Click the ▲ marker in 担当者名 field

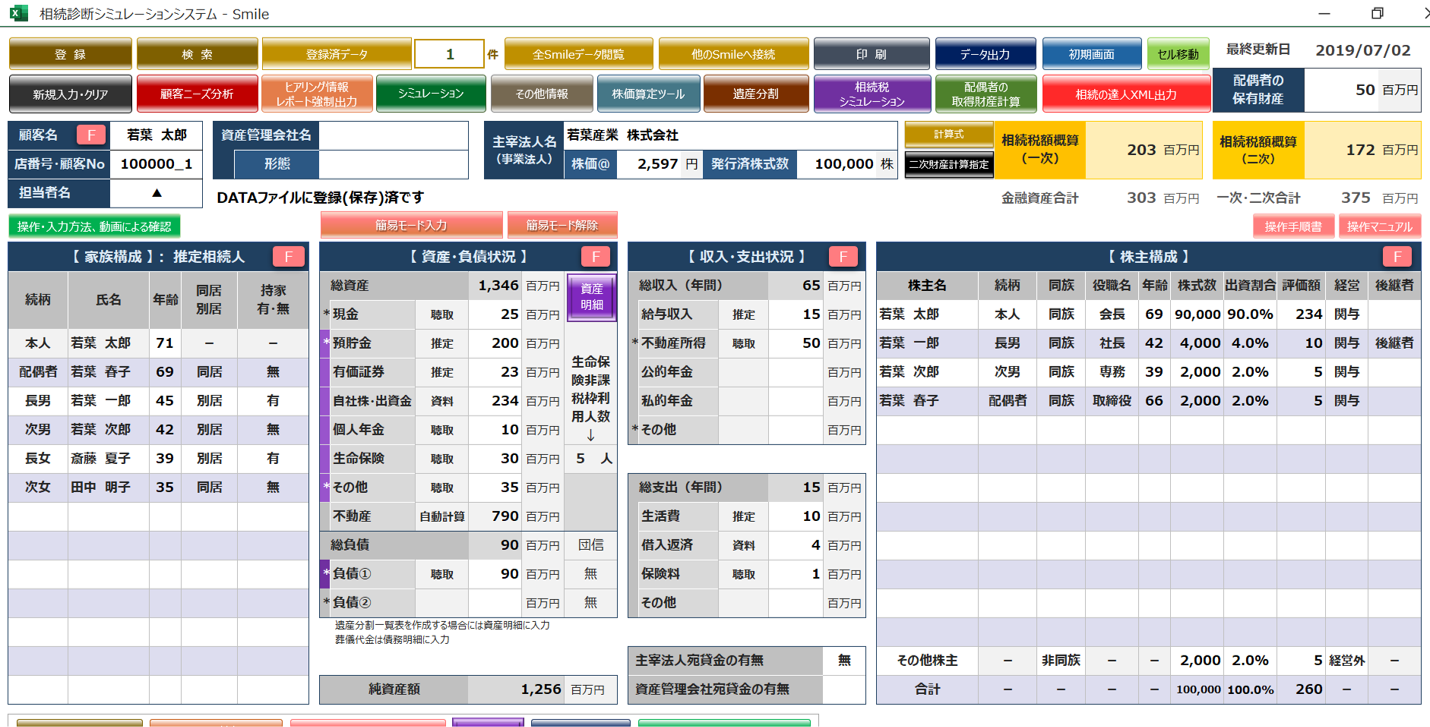[156, 193]
